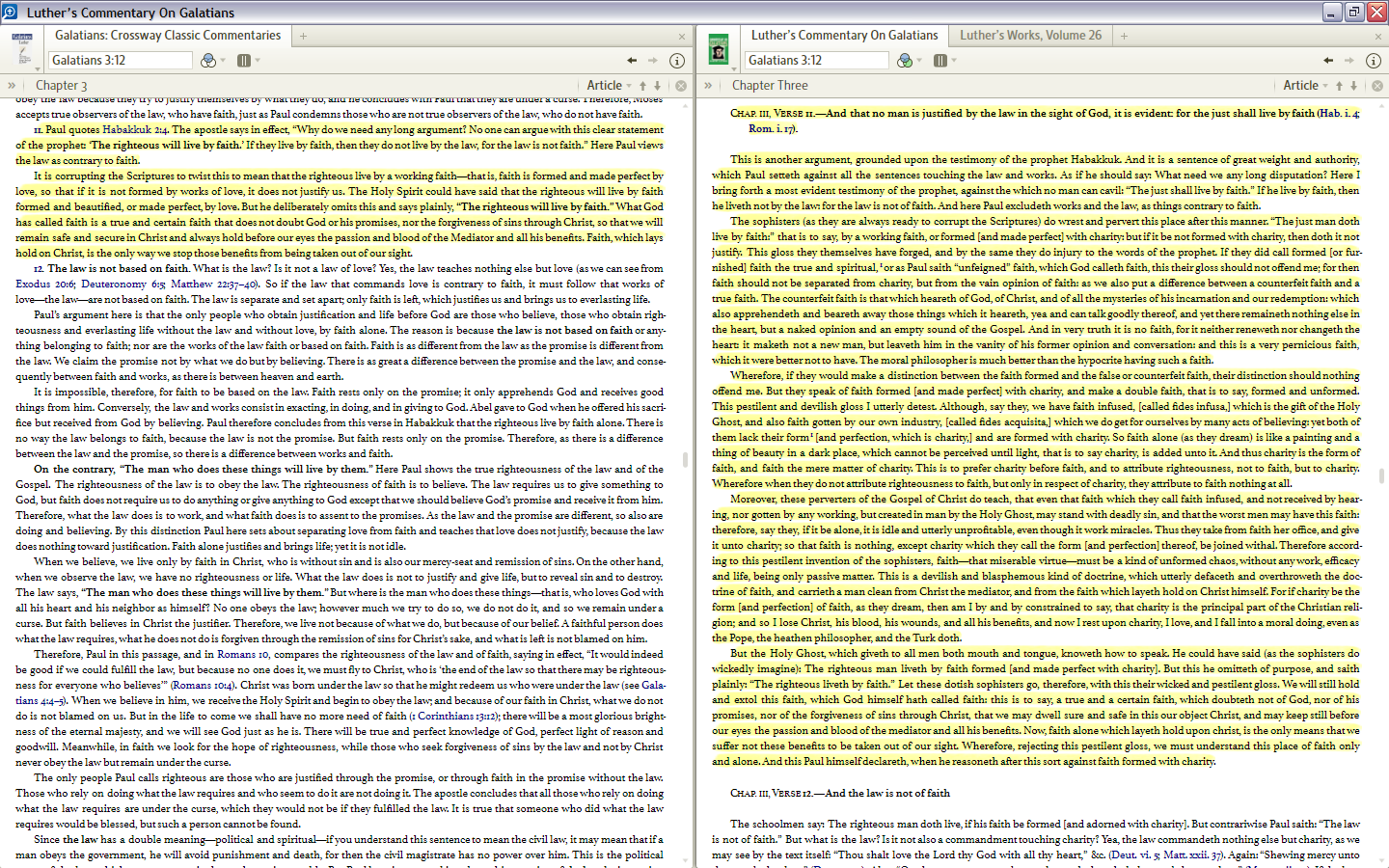The height and width of the screenshot is (868, 1389).
Task: Open the Rom. i. 17 scripture link
Action: click(x=772, y=128)
